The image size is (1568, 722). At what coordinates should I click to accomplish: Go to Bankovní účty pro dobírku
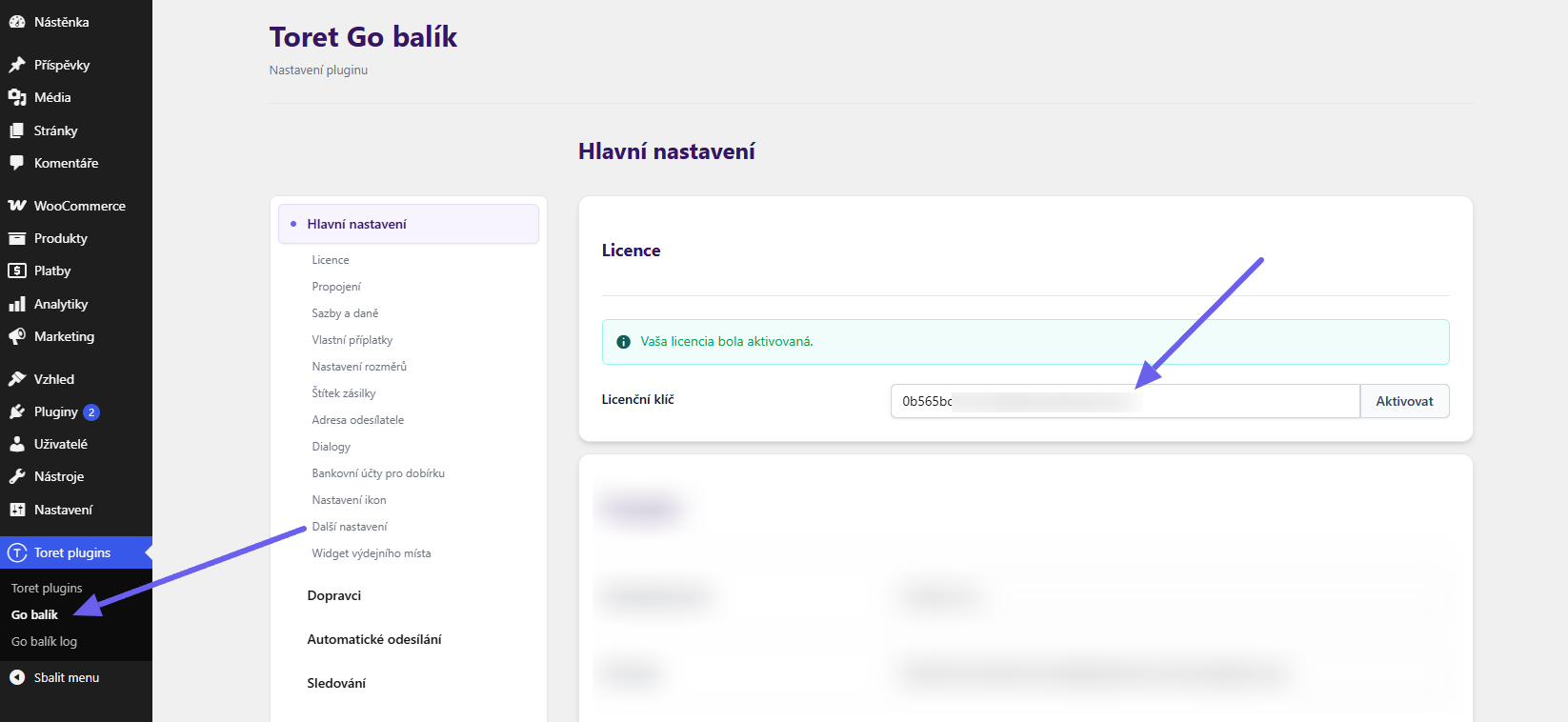click(x=378, y=473)
